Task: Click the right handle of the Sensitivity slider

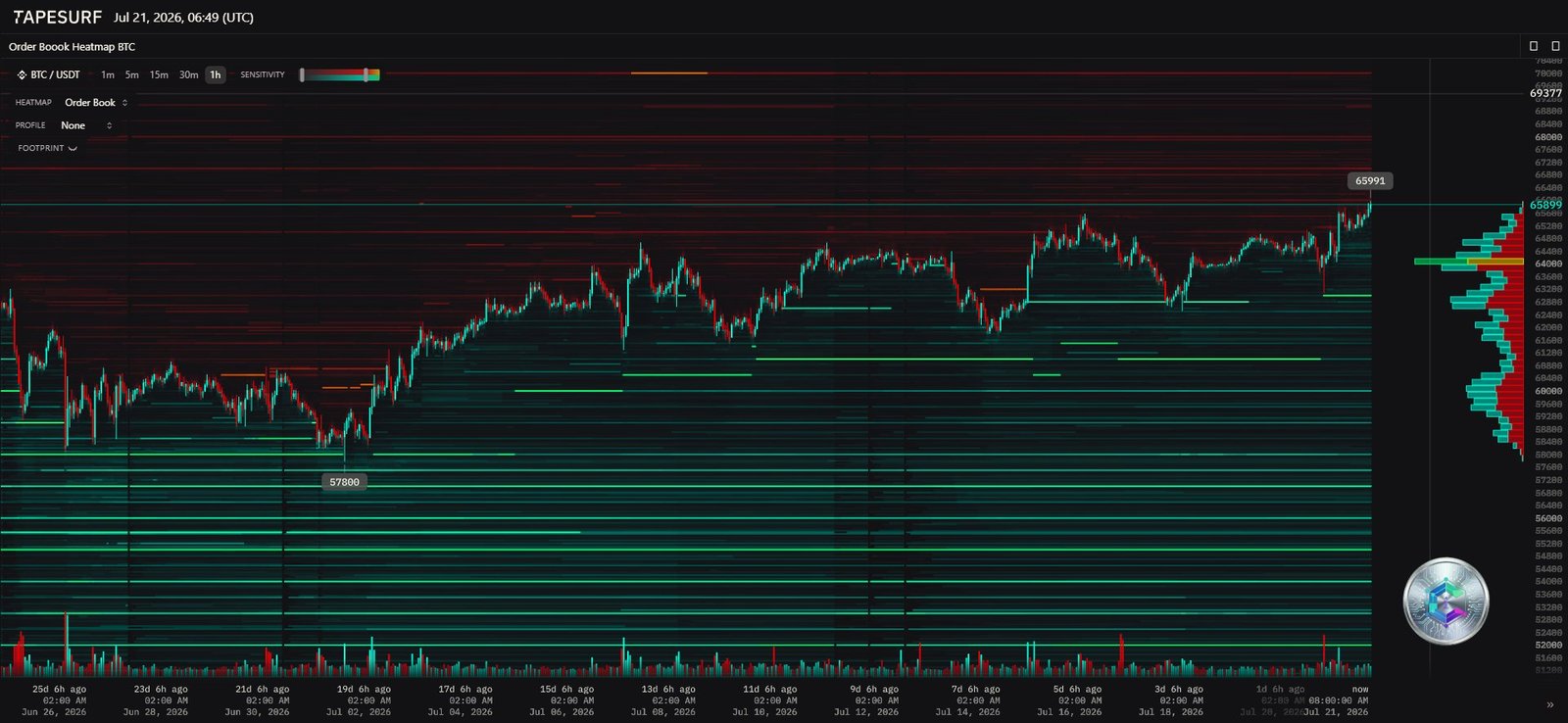Action: [366, 74]
